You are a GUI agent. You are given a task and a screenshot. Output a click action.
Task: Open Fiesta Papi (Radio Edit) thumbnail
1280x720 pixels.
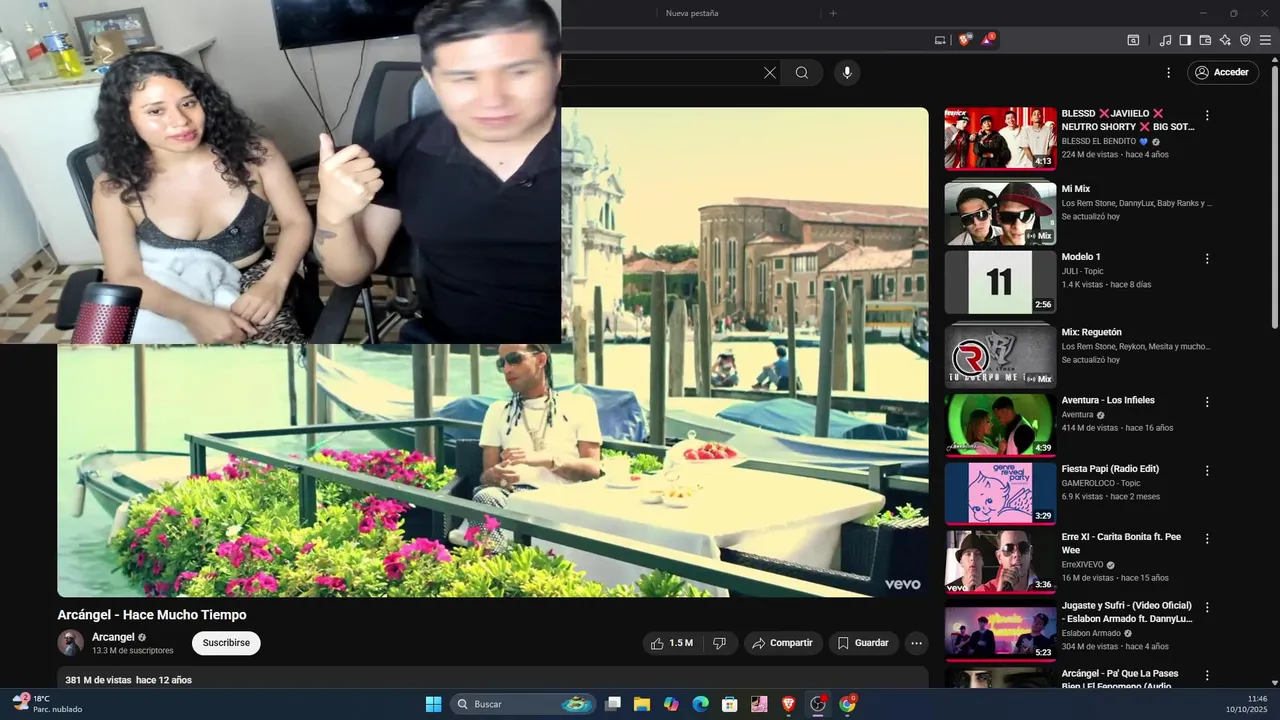(x=1000, y=493)
